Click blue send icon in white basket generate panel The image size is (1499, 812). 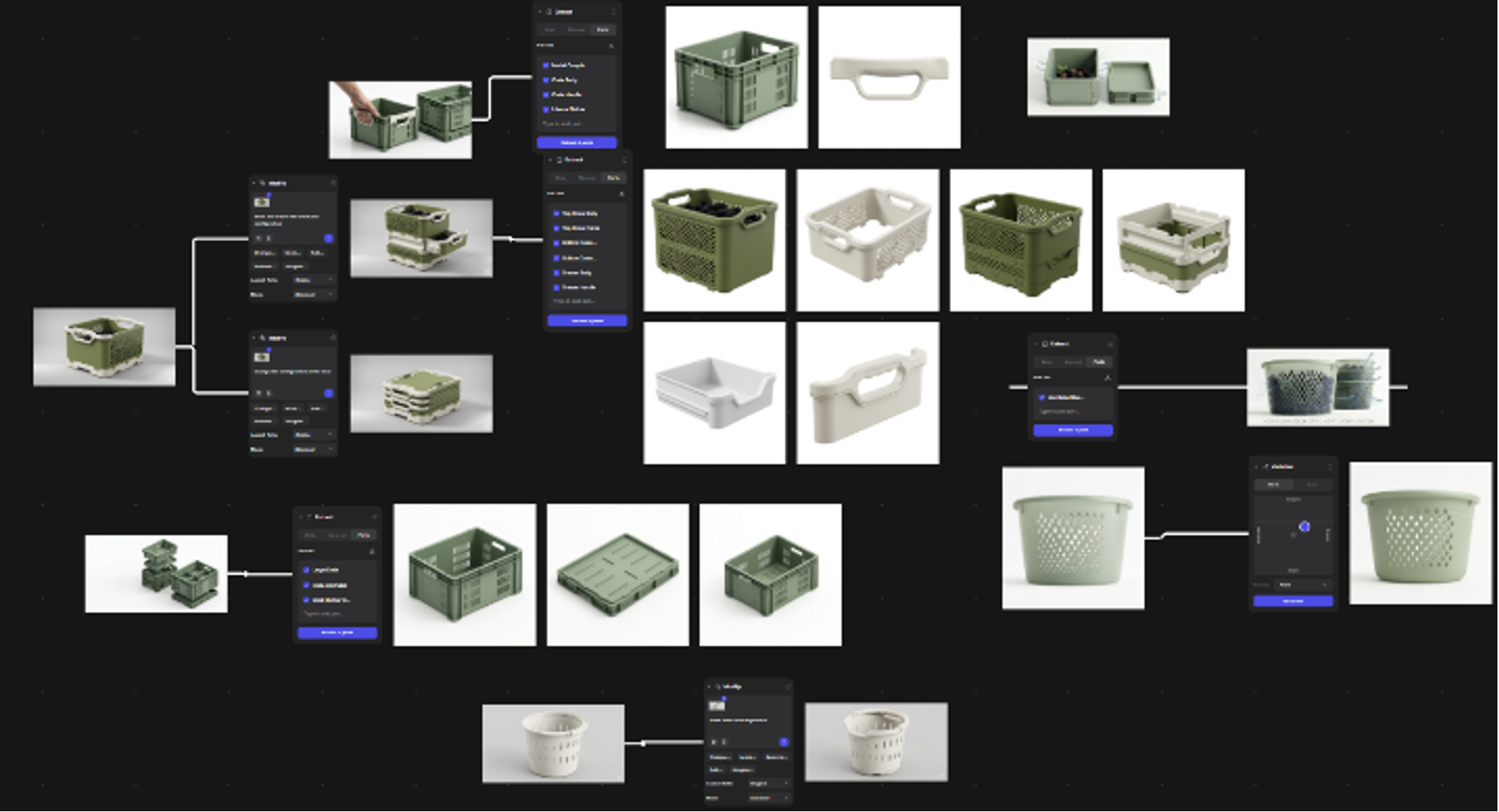click(783, 742)
